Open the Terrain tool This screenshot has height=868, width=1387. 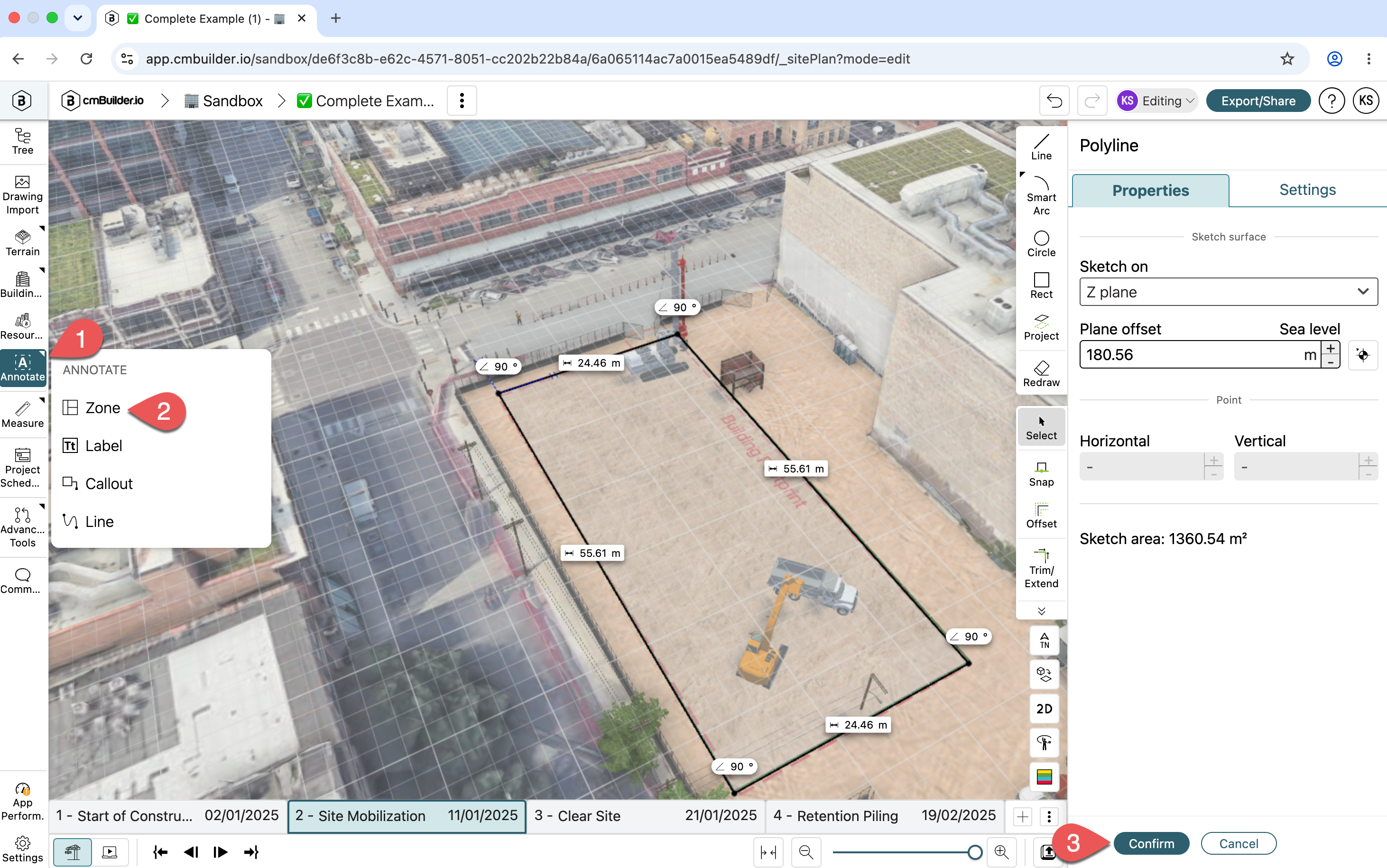pos(23,243)
